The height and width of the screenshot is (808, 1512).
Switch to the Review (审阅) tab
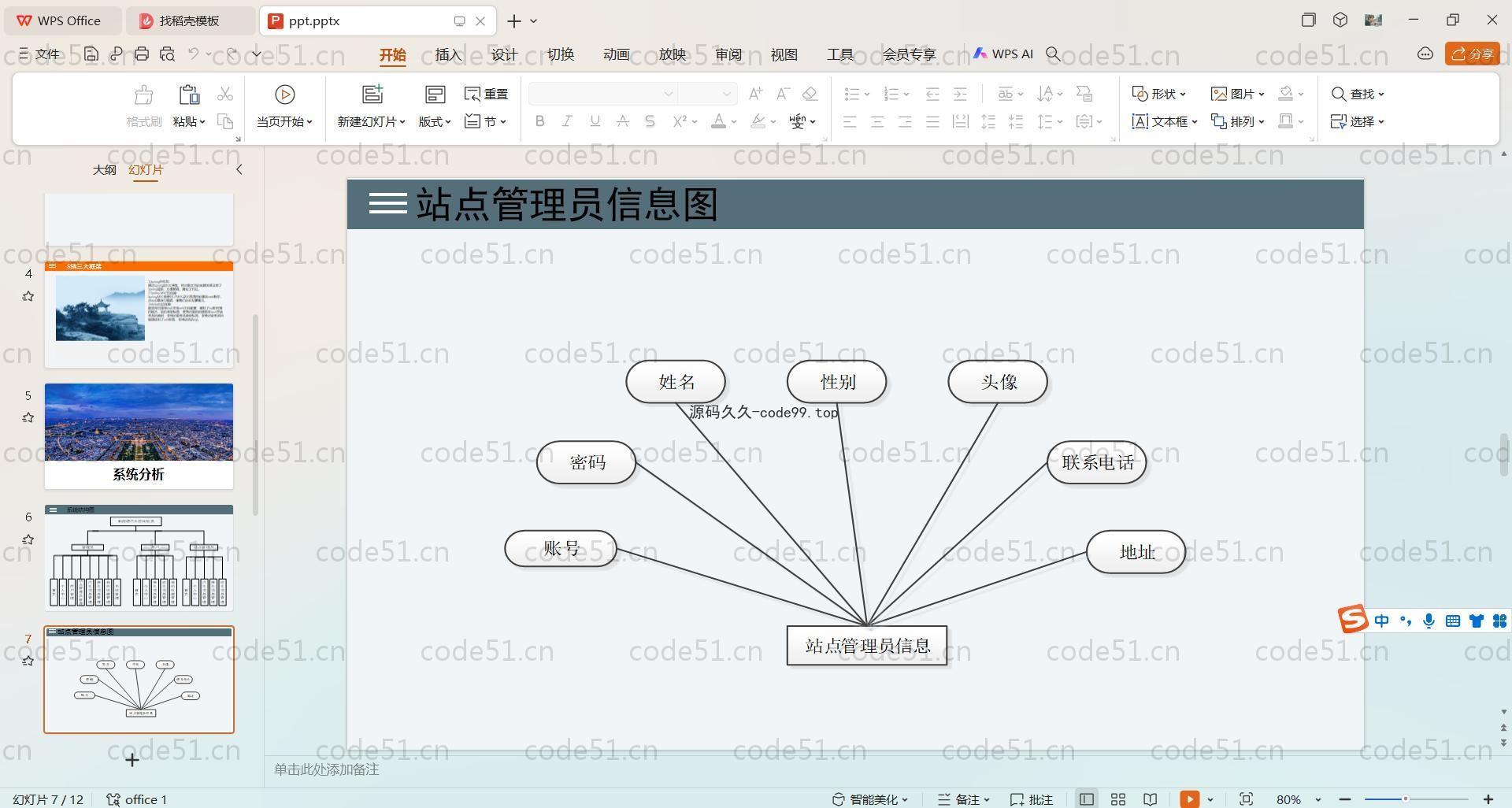pyautogui.click(x=728, y=54)
